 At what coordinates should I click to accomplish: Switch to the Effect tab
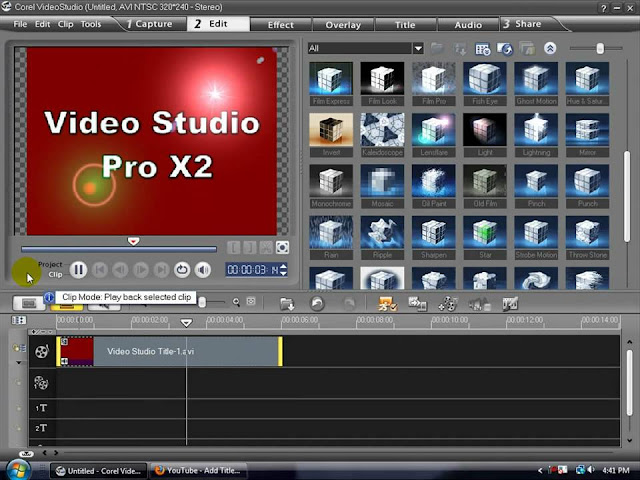[281, 25]
